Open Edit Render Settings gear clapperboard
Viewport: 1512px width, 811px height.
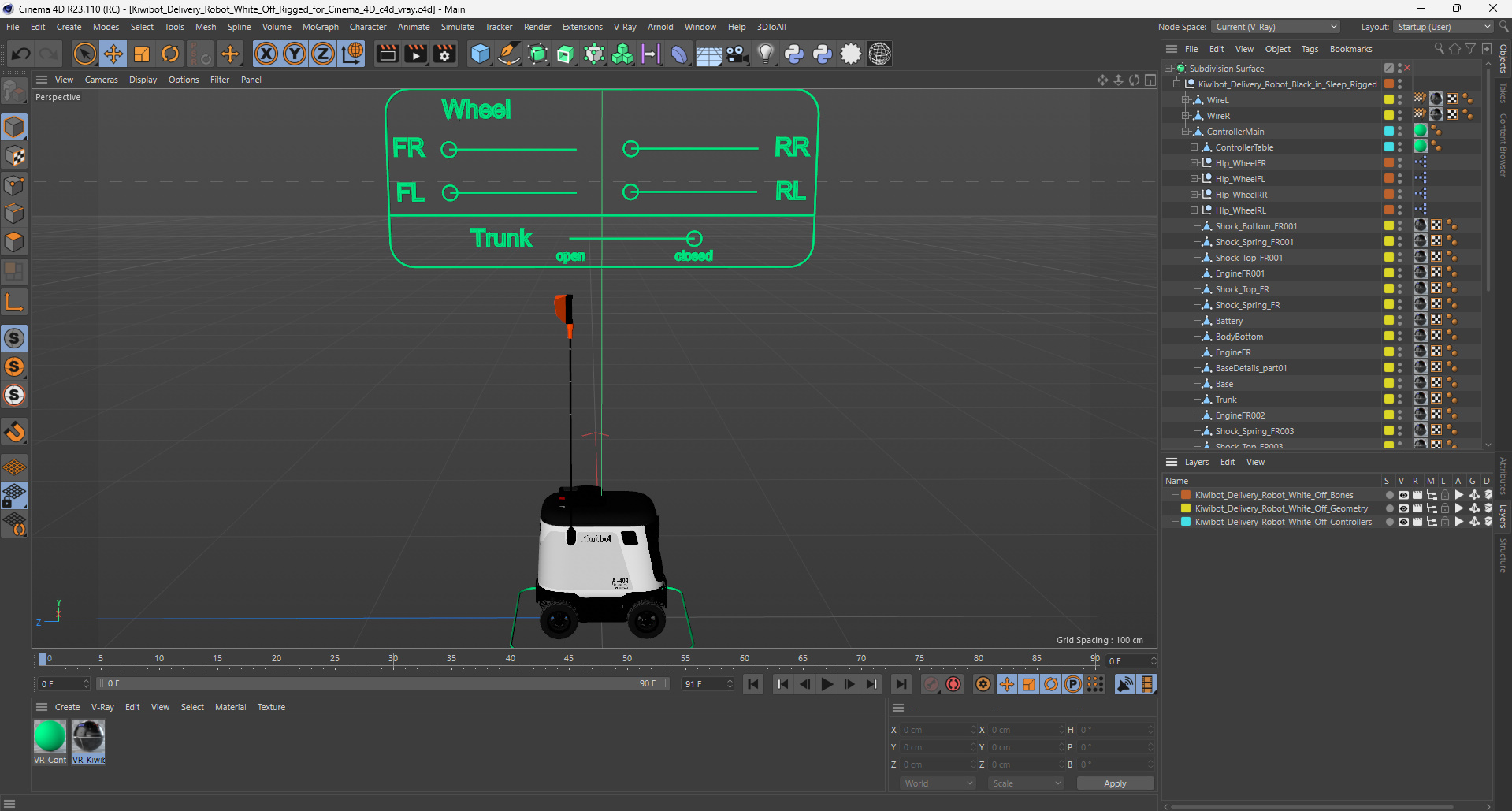(445, 54)
